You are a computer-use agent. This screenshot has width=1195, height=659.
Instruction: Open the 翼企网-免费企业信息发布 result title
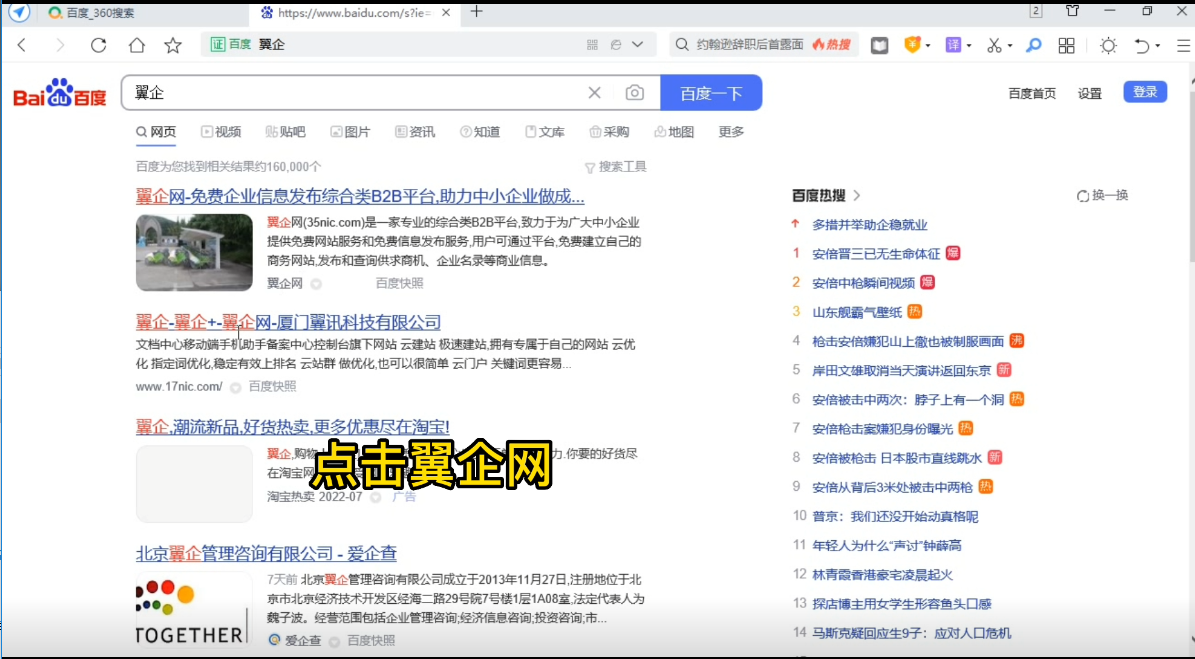360,196
